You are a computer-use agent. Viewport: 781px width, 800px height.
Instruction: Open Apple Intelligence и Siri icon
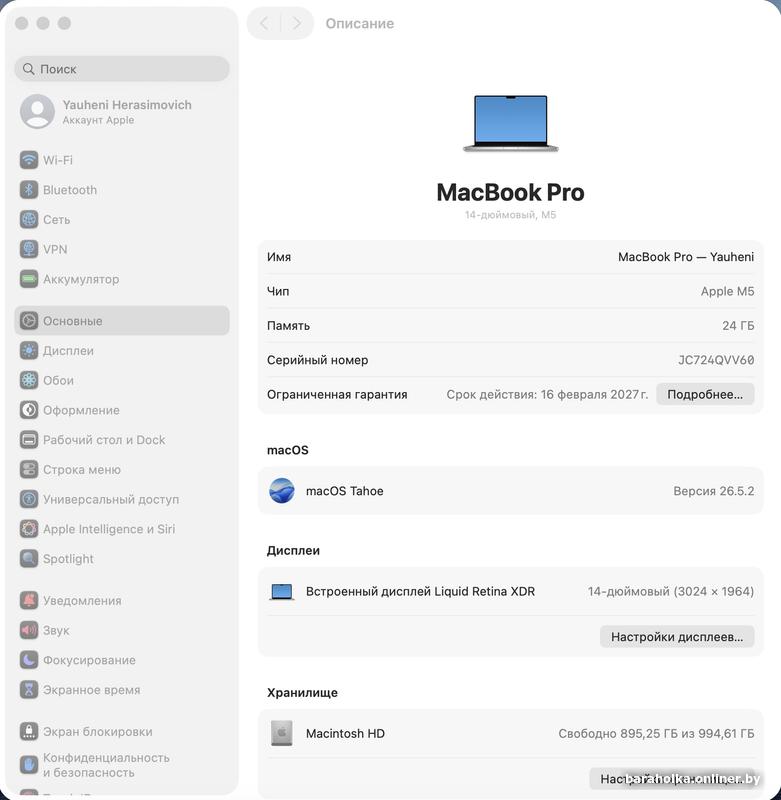[29, 529]
